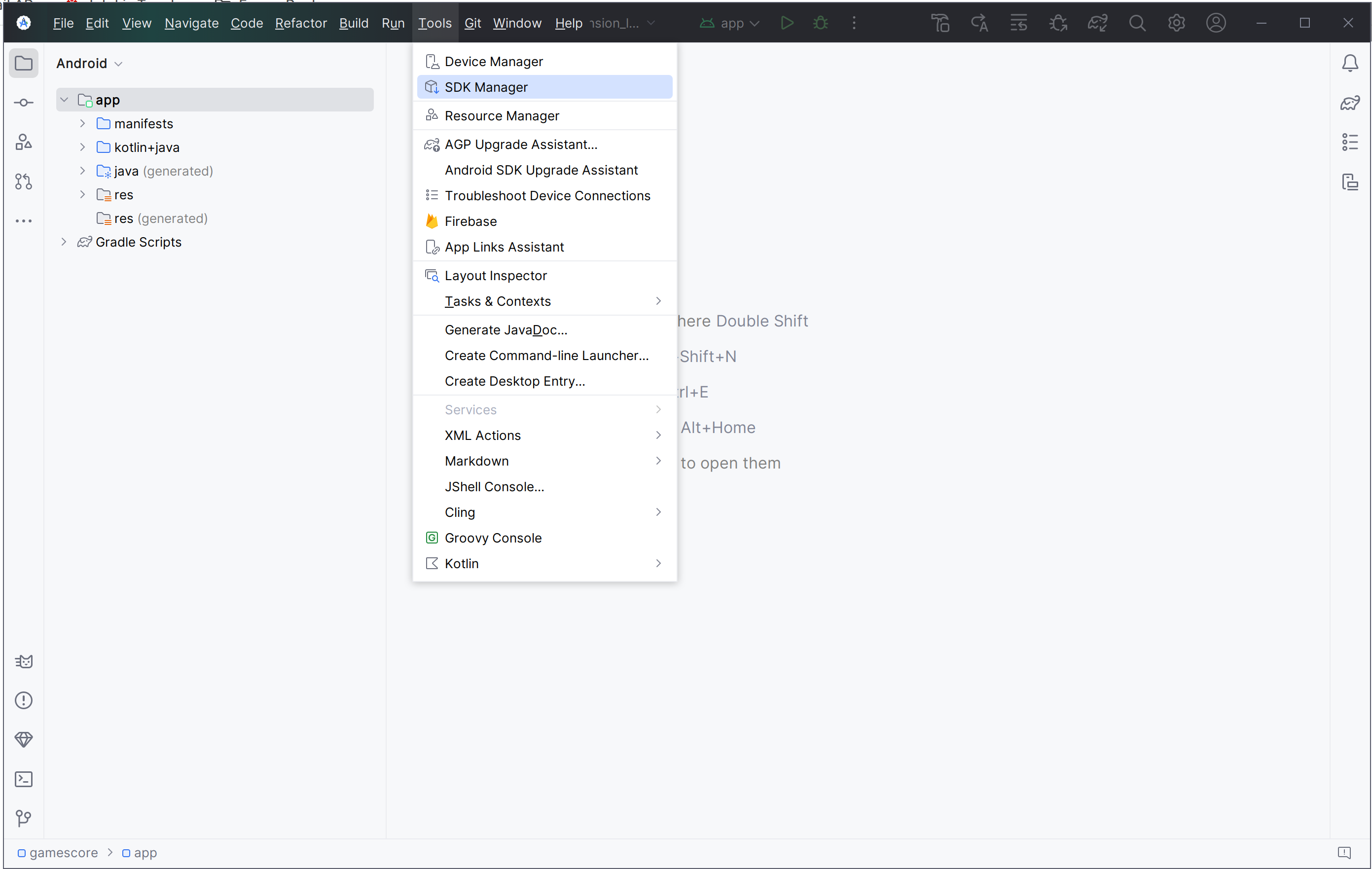
Task: Select Groovy Console menu entry
Action: [x=544, y=538]
